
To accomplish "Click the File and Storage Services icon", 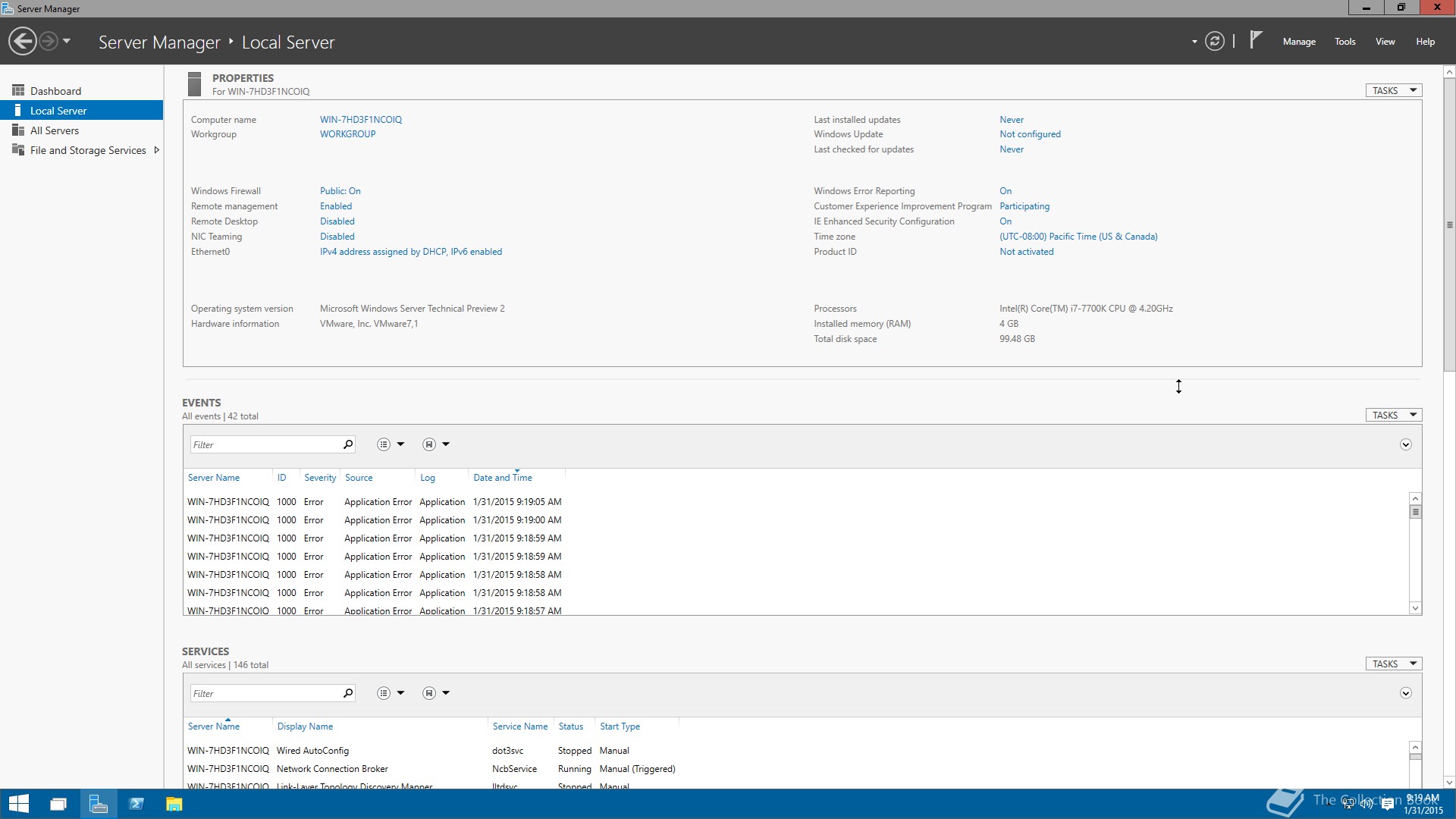I will (18, 149).
